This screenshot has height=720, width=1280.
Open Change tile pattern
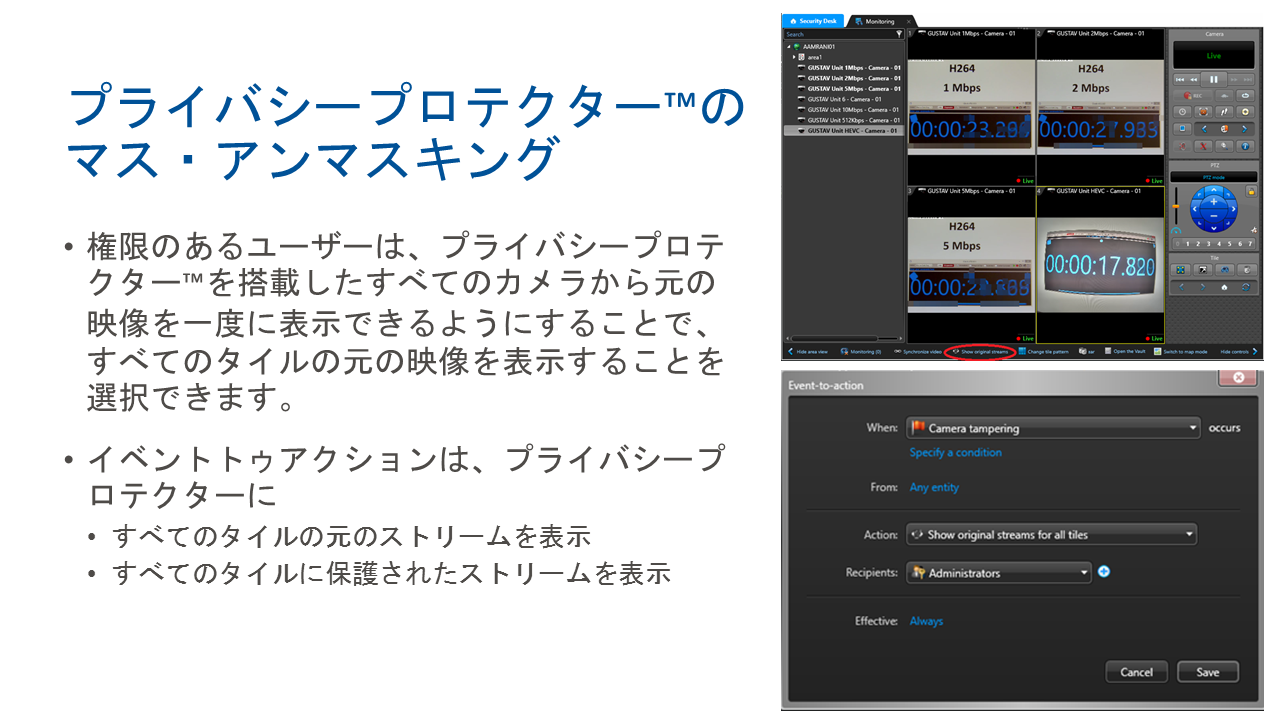click(x=1045, y=352)
